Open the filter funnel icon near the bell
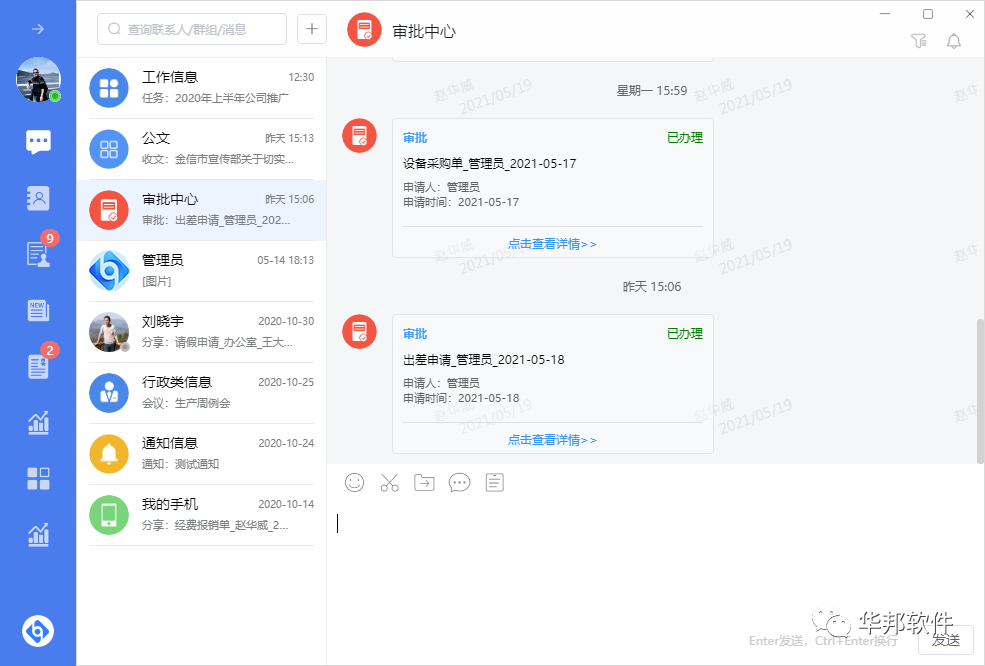 919,41
